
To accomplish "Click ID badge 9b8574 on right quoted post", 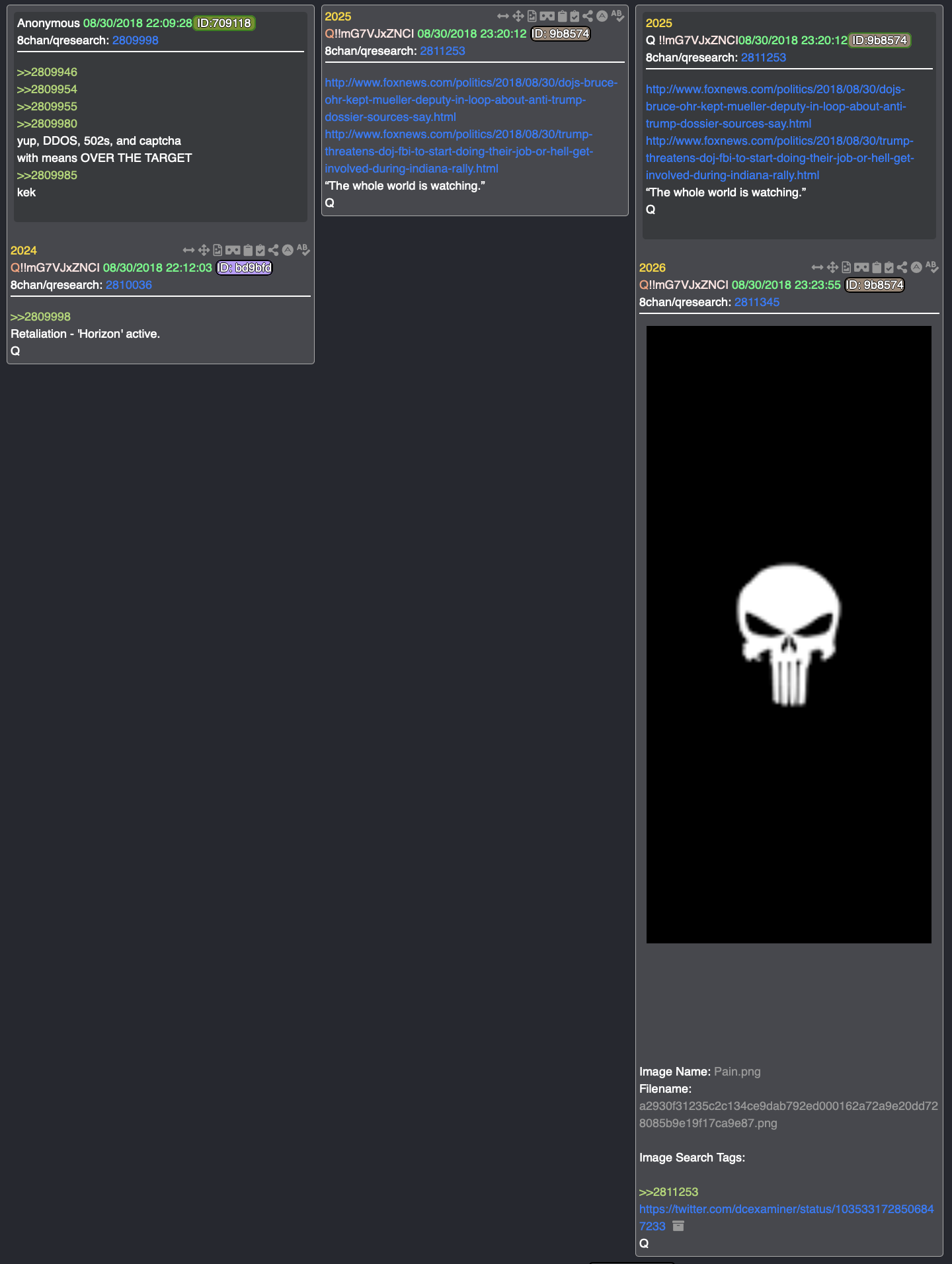I will coord(880,40).
